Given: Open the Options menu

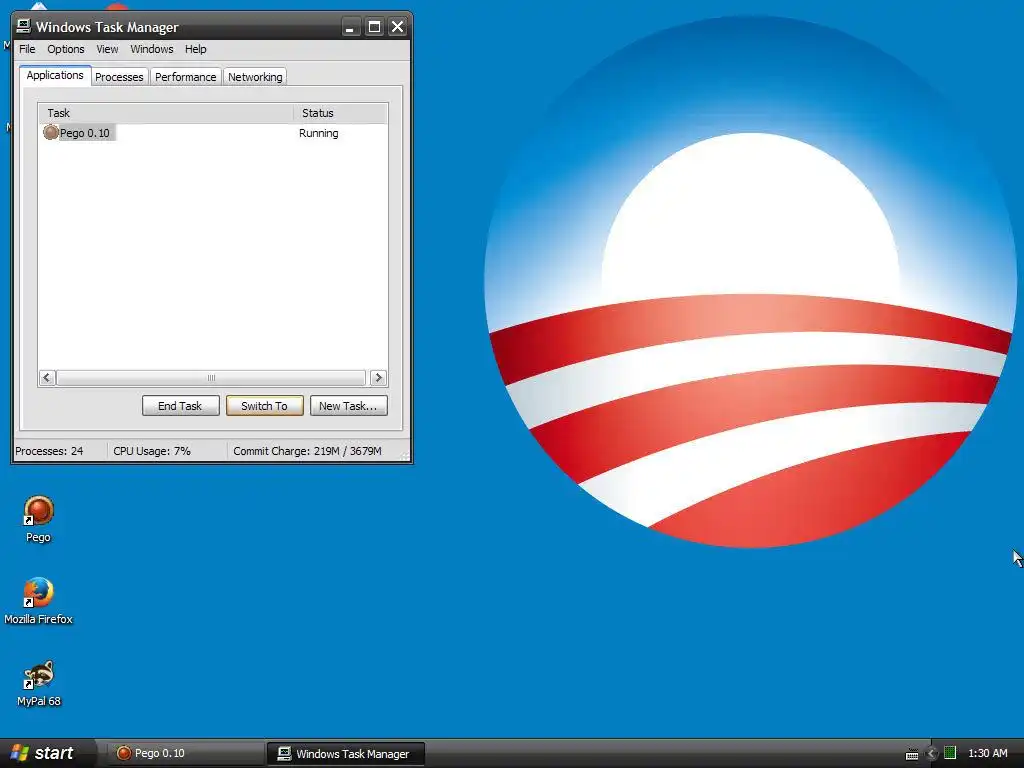Looking at the screenshot, I should tap(66, 49).
